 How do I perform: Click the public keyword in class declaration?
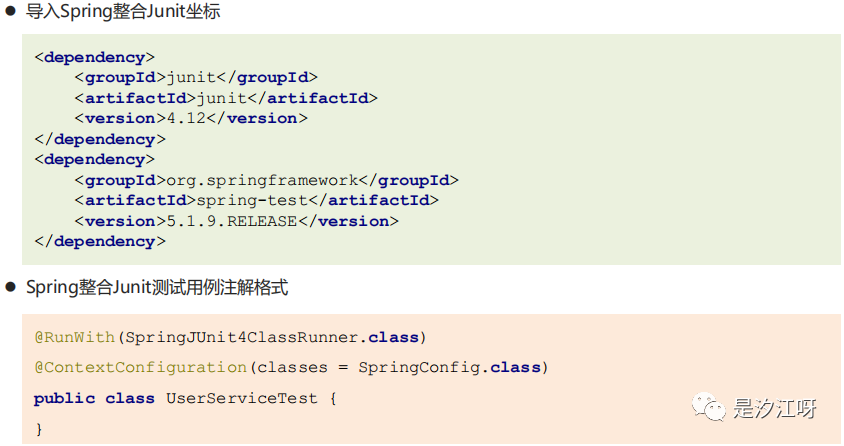coord(65,399)
